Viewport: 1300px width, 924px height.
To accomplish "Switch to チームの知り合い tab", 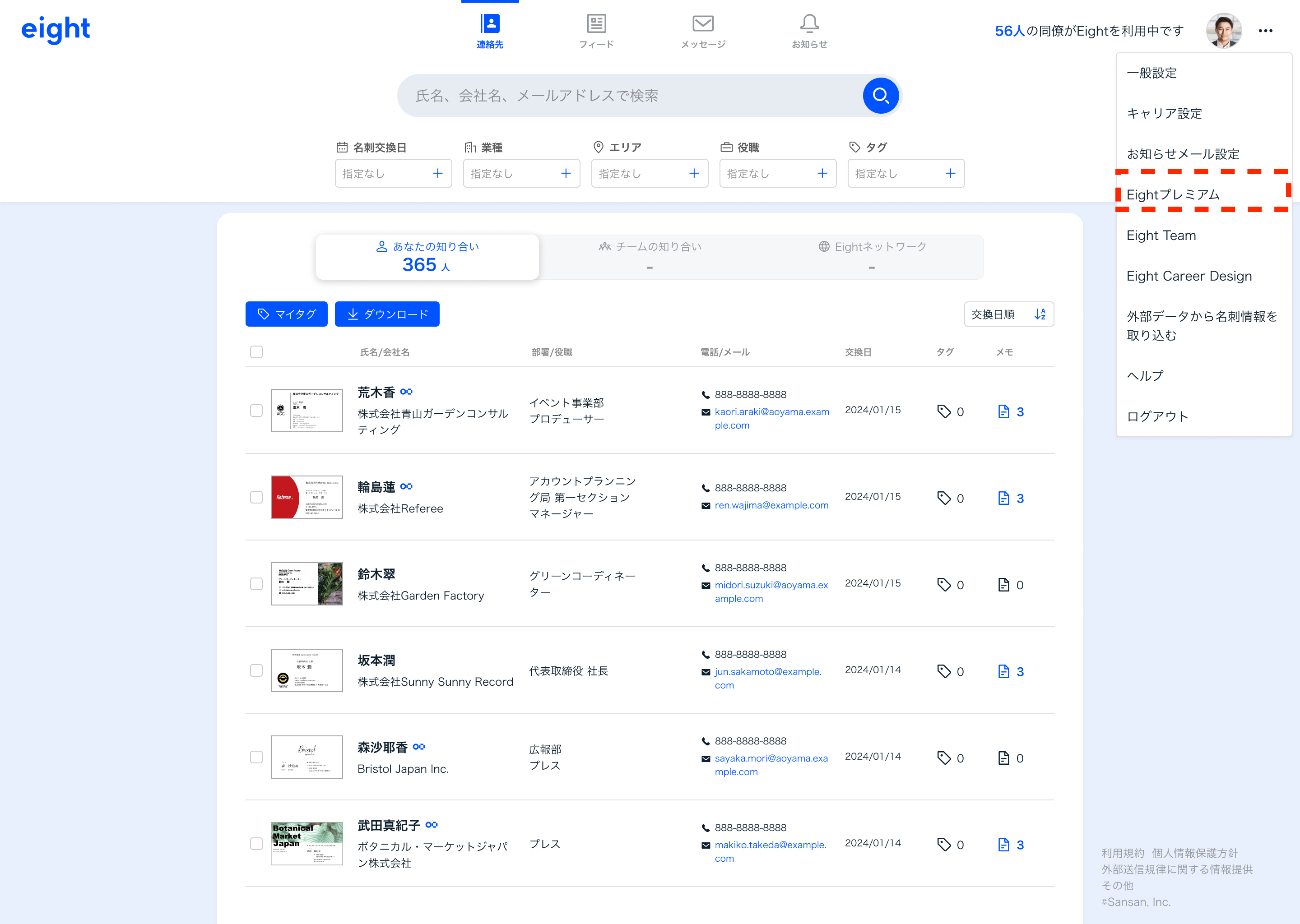I will pos(650,257).
